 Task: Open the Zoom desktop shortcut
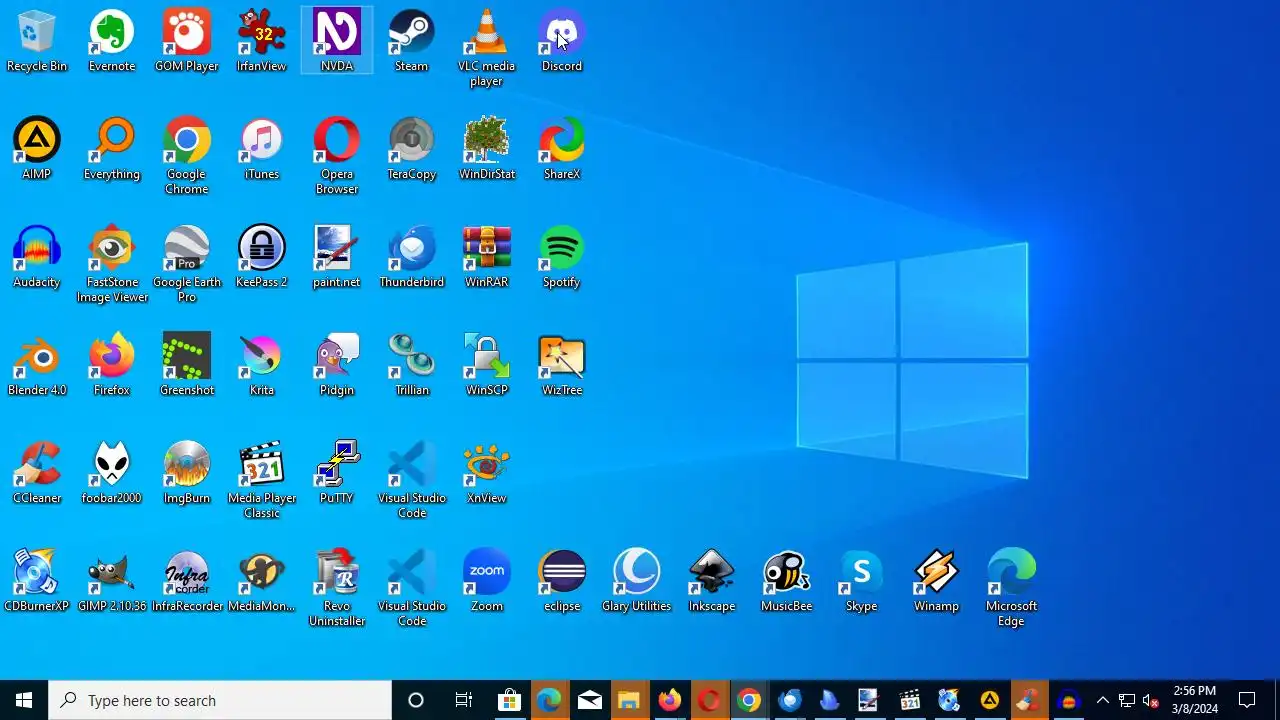[487, 581]
